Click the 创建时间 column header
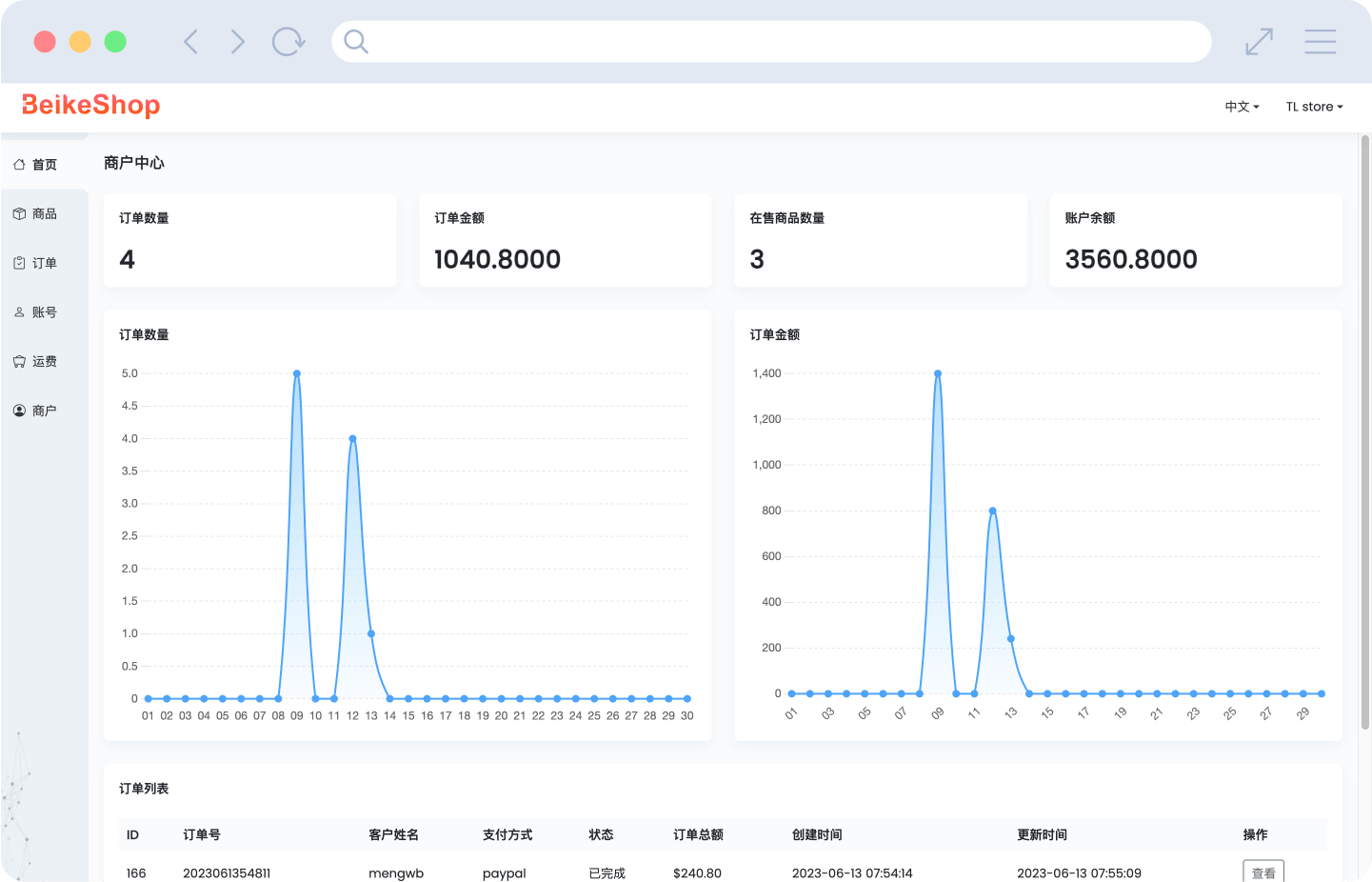1372x882 pixels. (817, 834)
